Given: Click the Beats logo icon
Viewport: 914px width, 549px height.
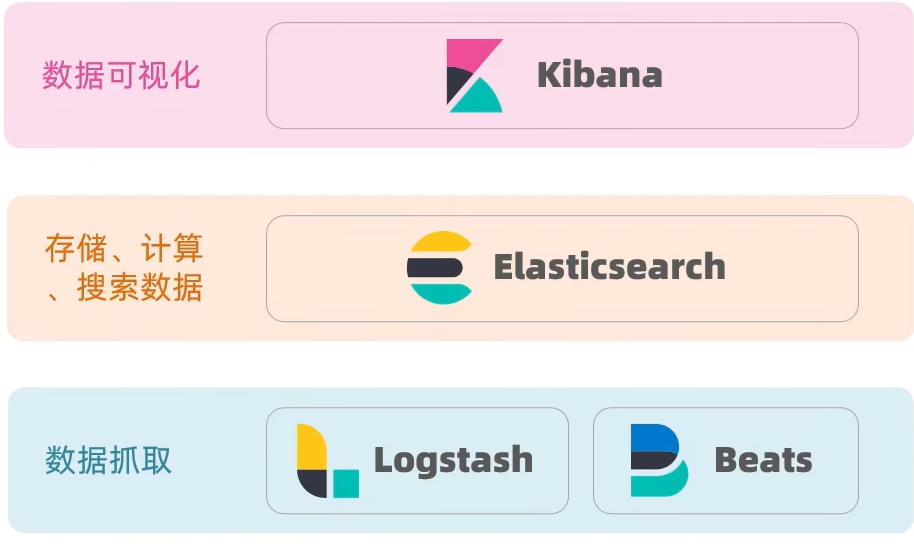Looking at the screenshot, I should click(659, 460).
